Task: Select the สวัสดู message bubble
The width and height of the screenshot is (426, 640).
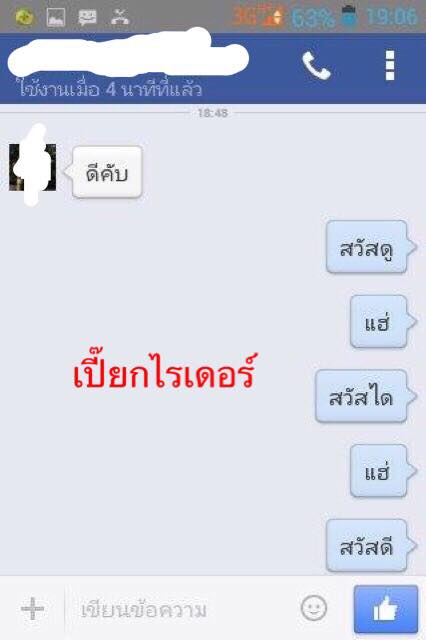Action: coord(371,247)
